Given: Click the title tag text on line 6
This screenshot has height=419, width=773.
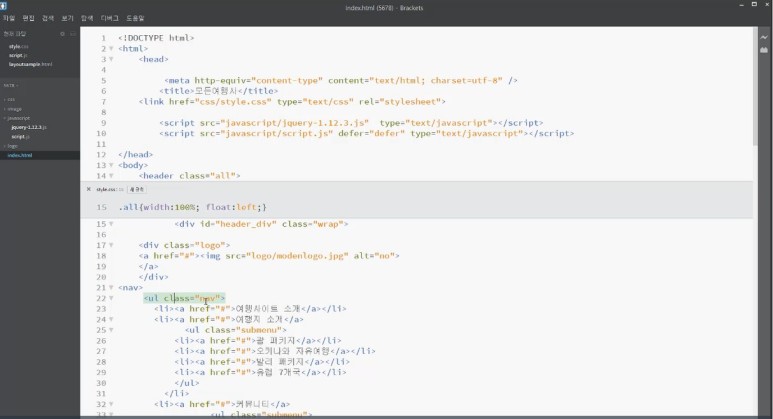Looking at the screenshot, I should click(x=218, y=91).
